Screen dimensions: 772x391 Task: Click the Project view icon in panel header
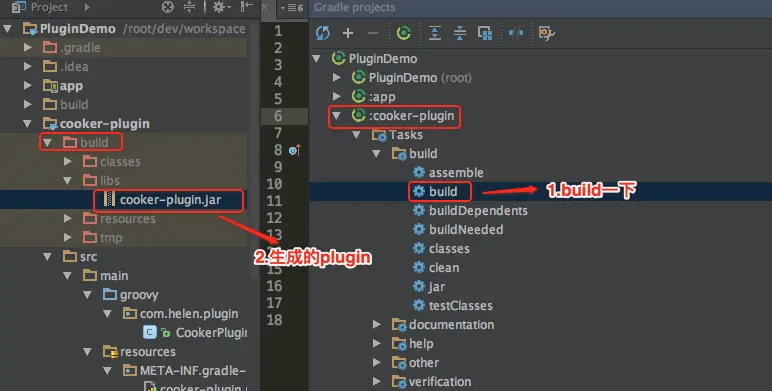coord(18,7)
